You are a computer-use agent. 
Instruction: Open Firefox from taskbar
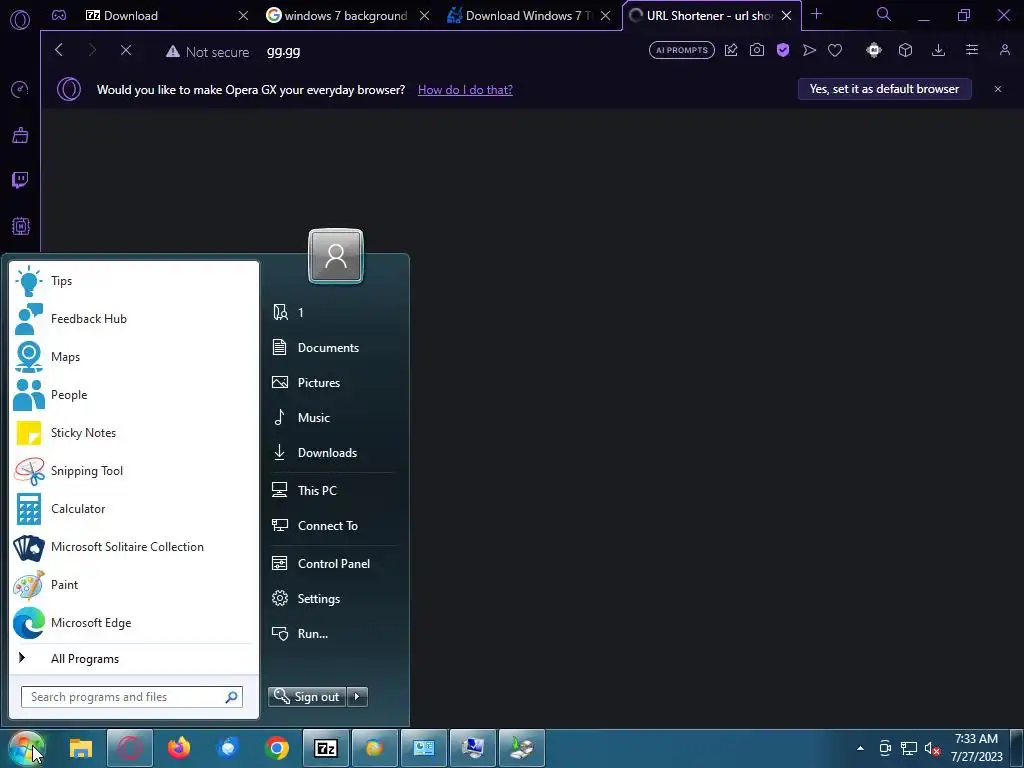pyautogui.click(x=178, y=748)
